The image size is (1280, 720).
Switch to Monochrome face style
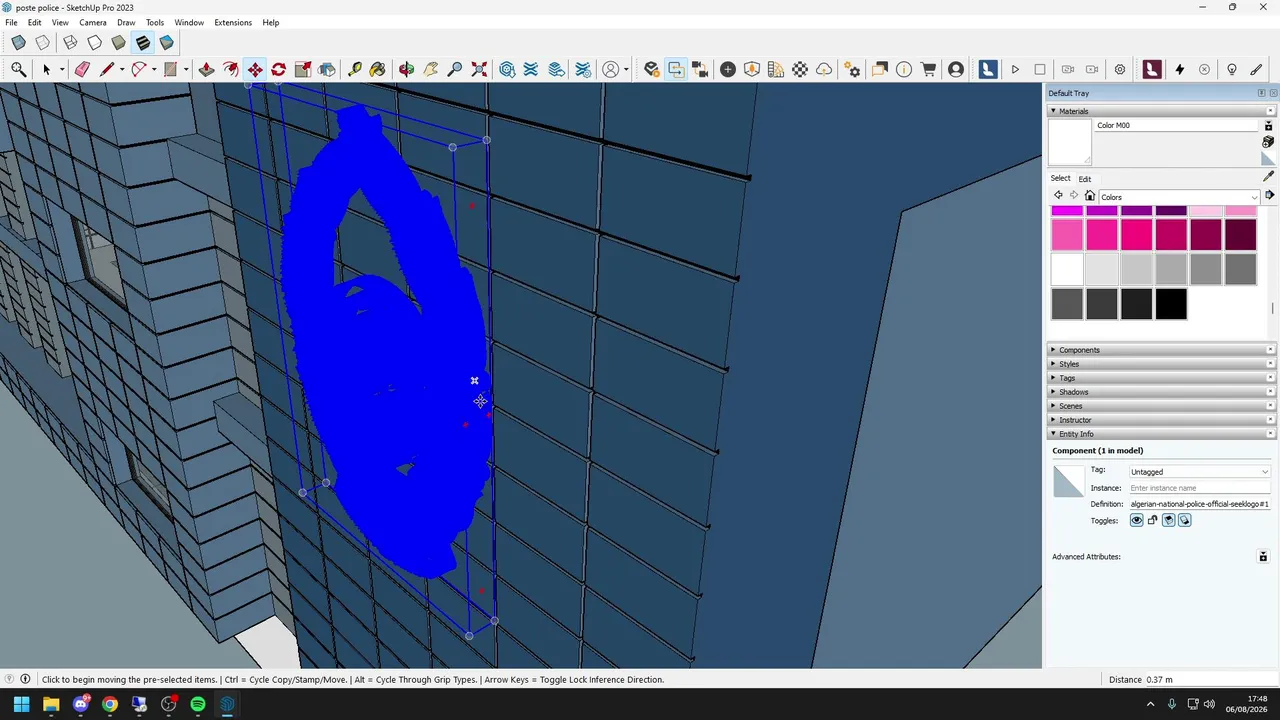click(166, 43)
